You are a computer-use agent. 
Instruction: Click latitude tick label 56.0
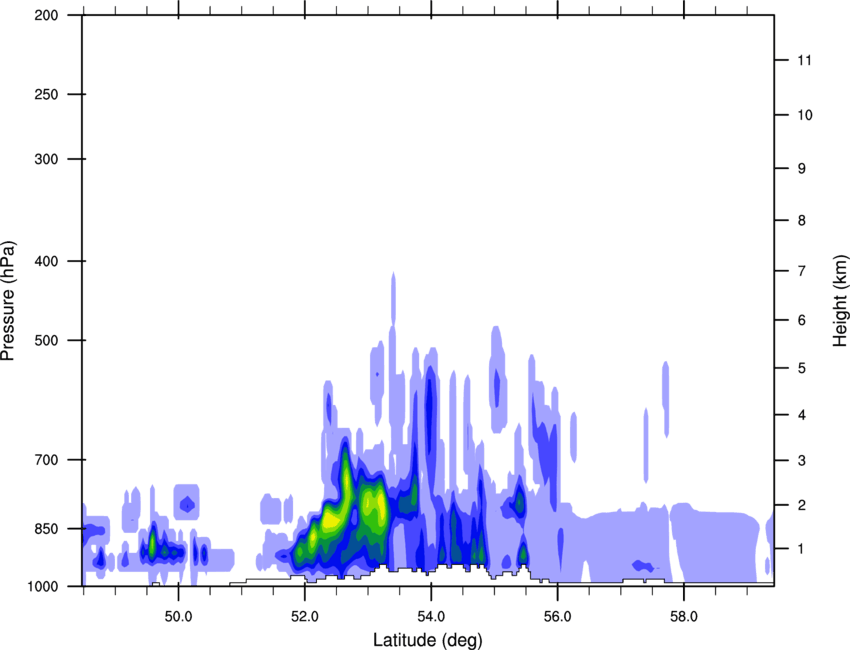click(x=558, y=617)
